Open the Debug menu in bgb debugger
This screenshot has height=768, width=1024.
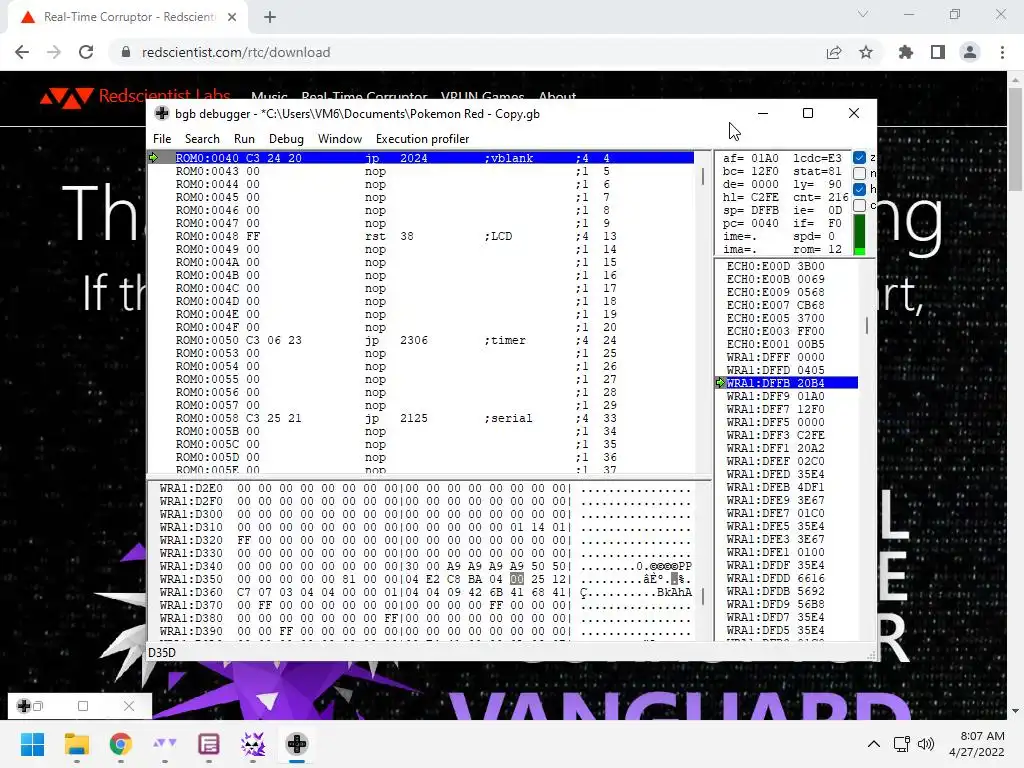pyautogui.click(x=286, y=138)
